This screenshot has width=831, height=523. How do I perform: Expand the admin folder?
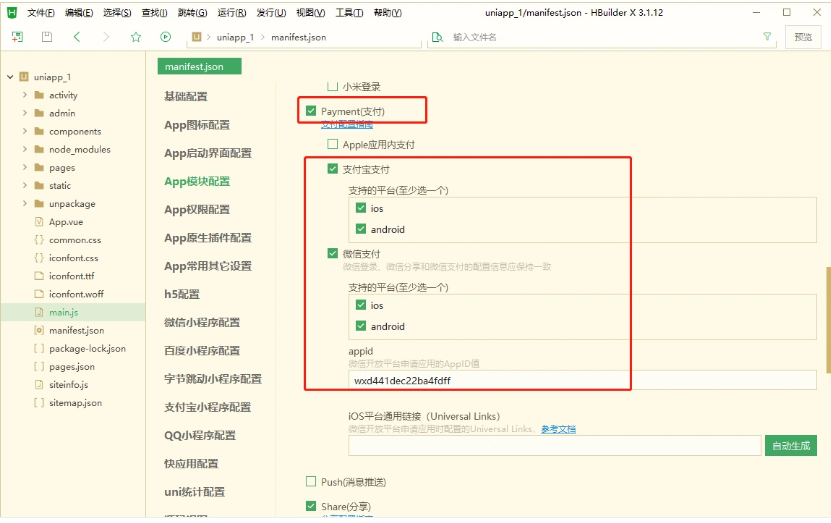(24, 113)
